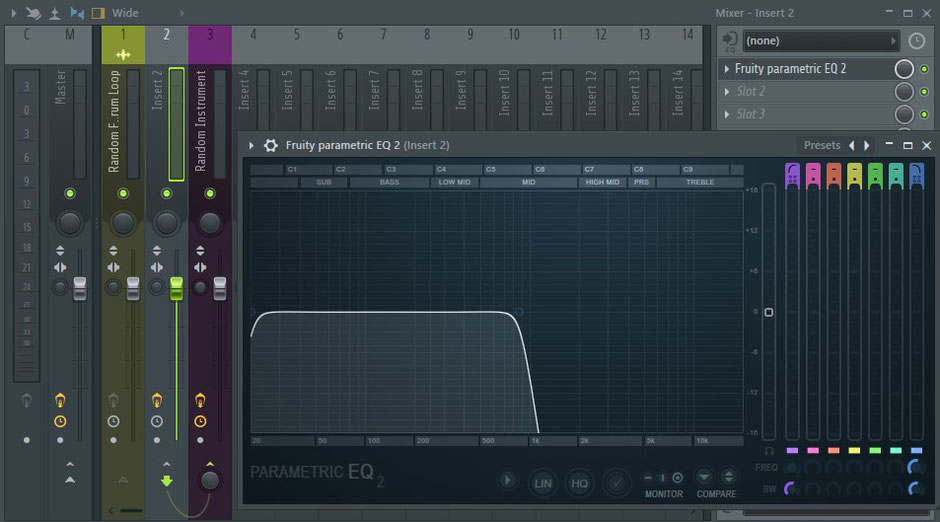Click the purple band 1 type icon atop slider
This screenshot has width=940, height=522.
(792, 174)
